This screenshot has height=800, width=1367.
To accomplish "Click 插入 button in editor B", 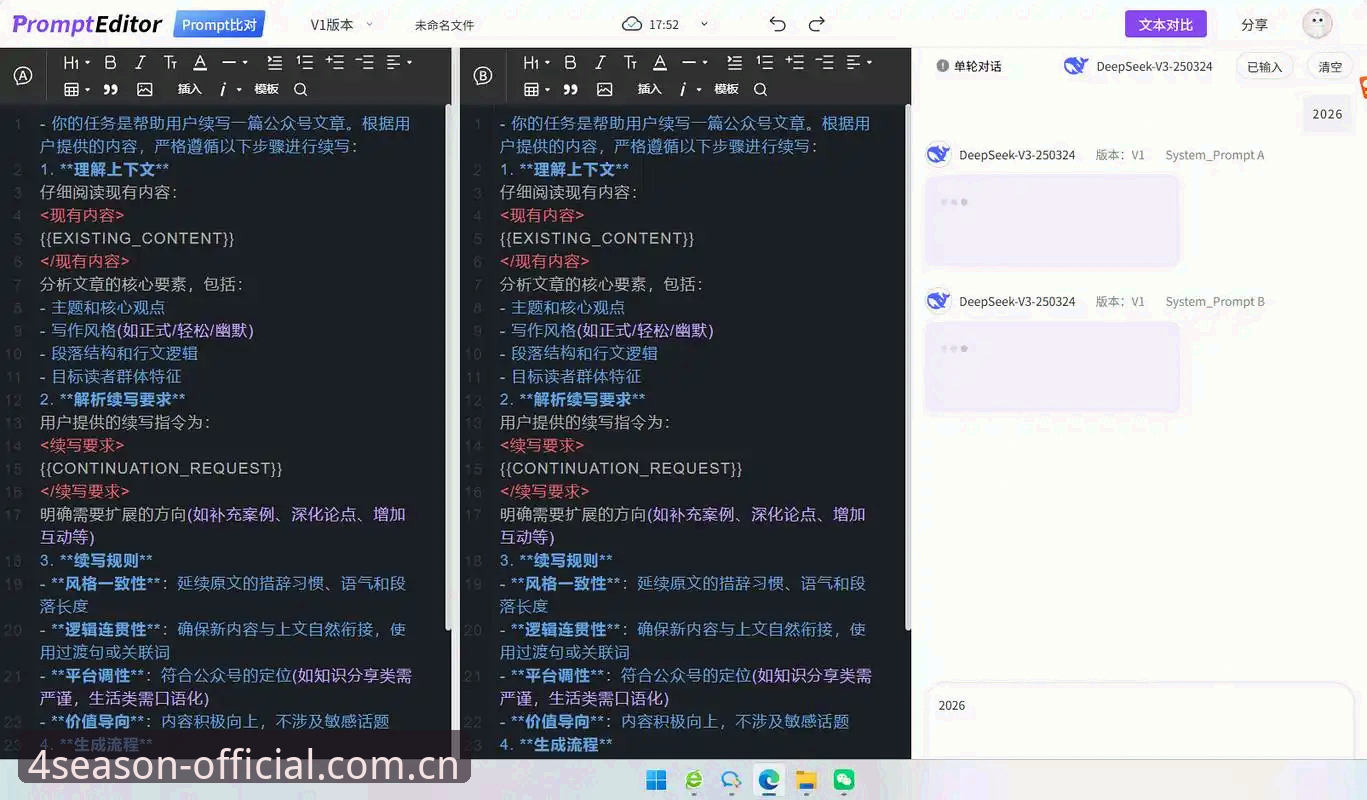I will point(649,89).
